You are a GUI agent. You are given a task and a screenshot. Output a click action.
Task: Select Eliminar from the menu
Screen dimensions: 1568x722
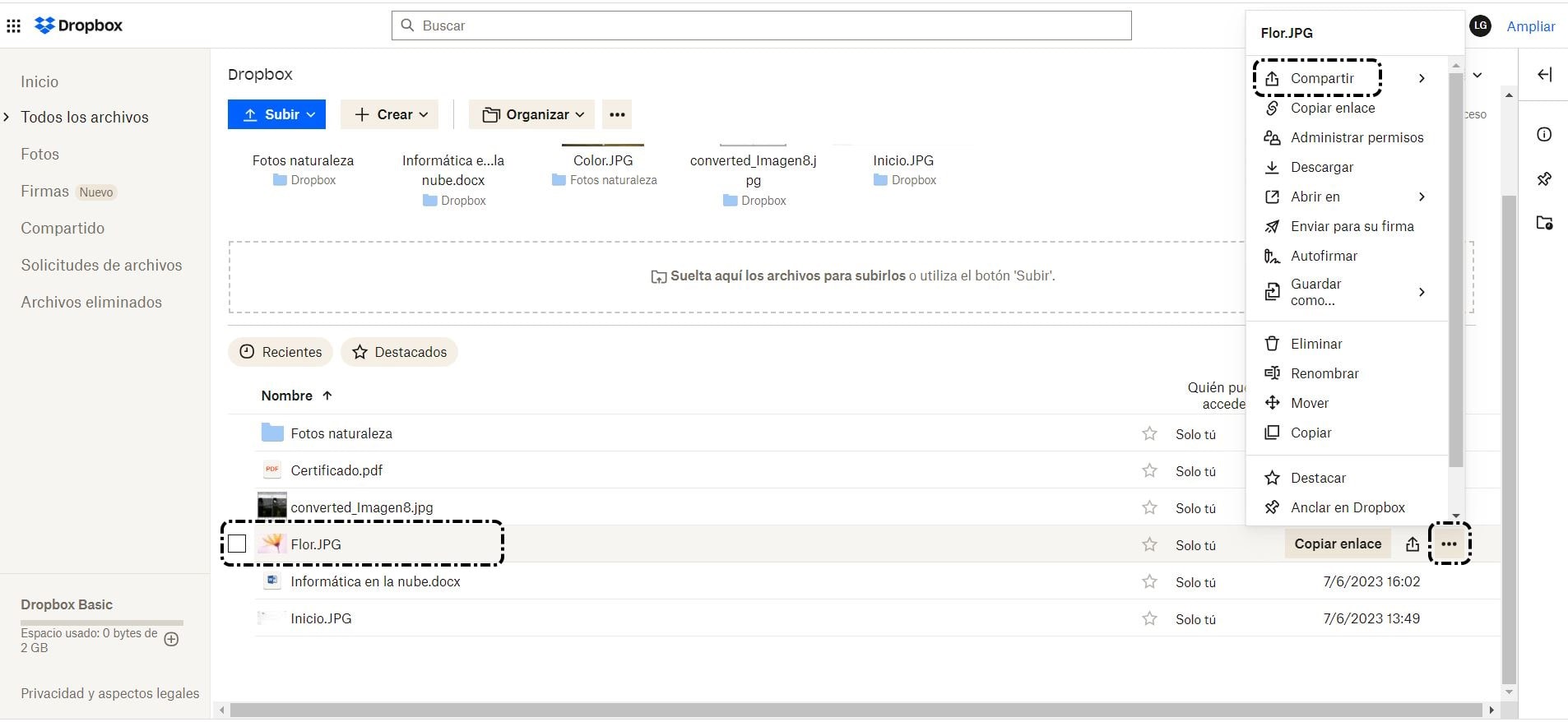coord(1316,344)
